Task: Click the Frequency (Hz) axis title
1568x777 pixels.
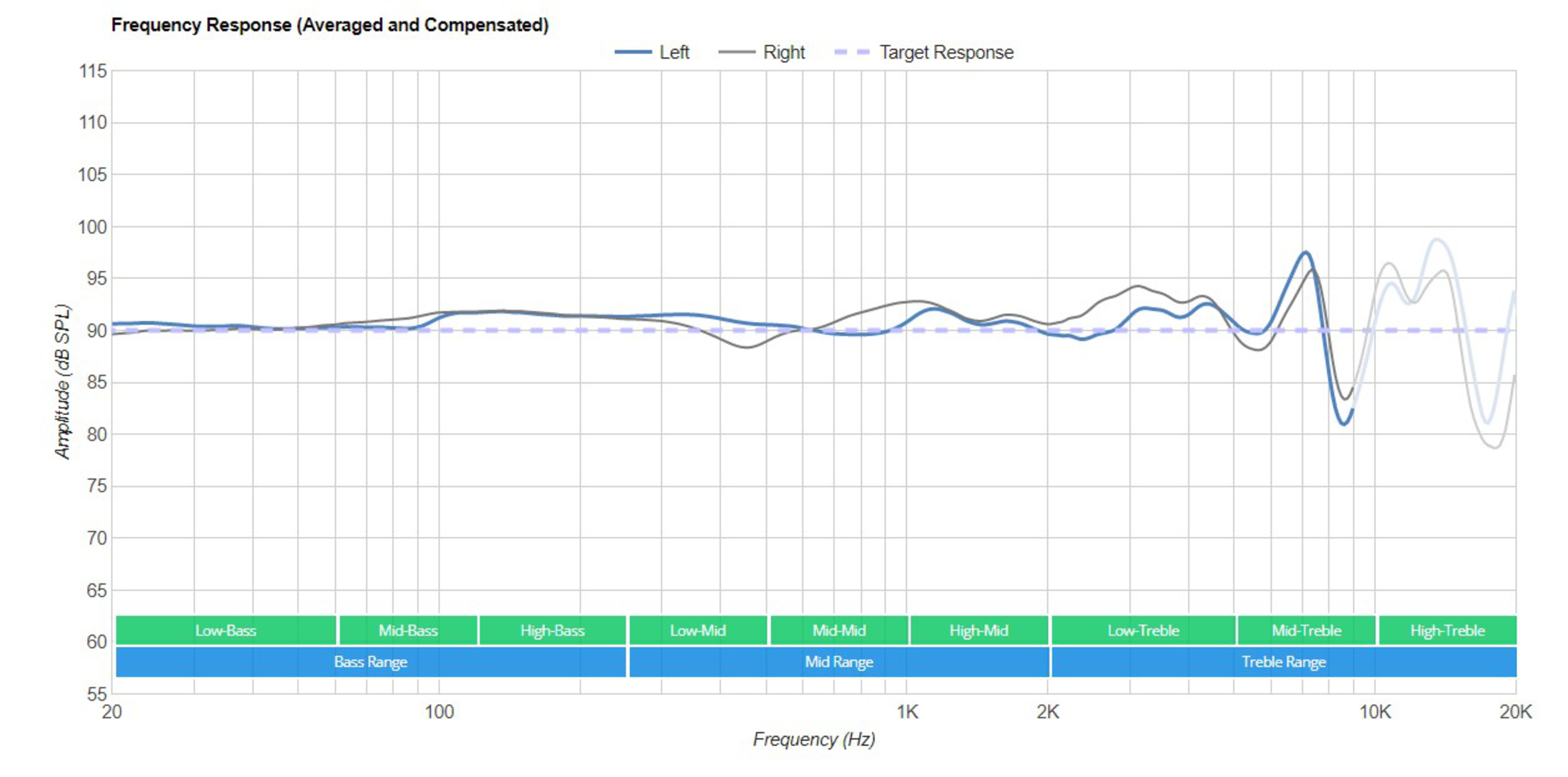Action: tap(814, 739)
